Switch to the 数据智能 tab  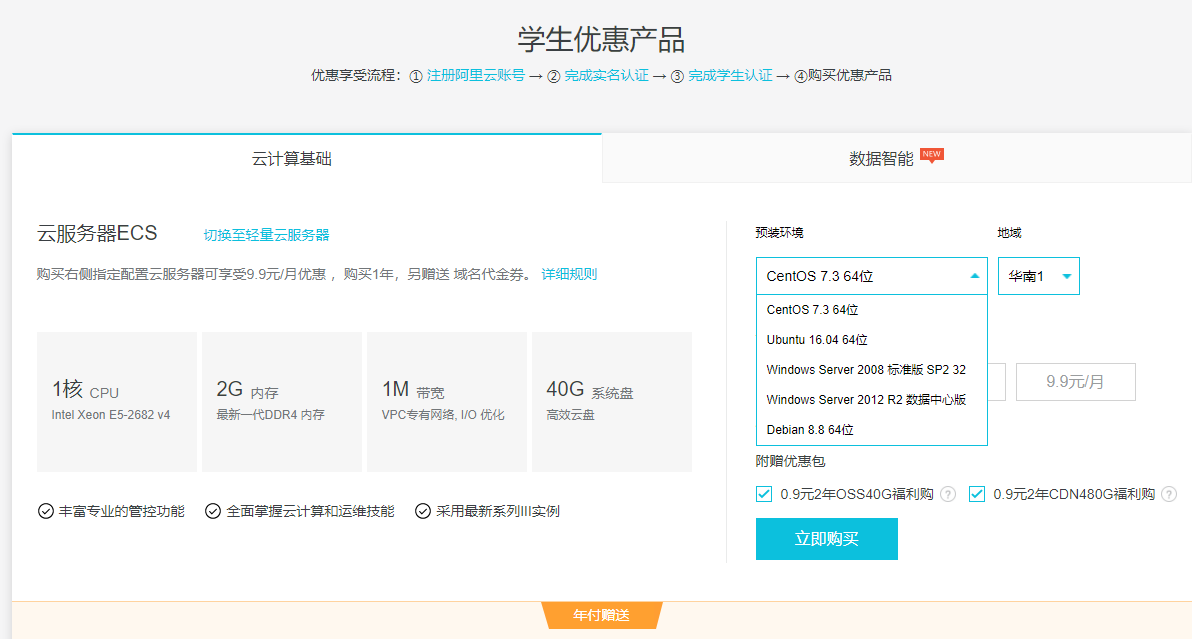(x=897, y=158)
